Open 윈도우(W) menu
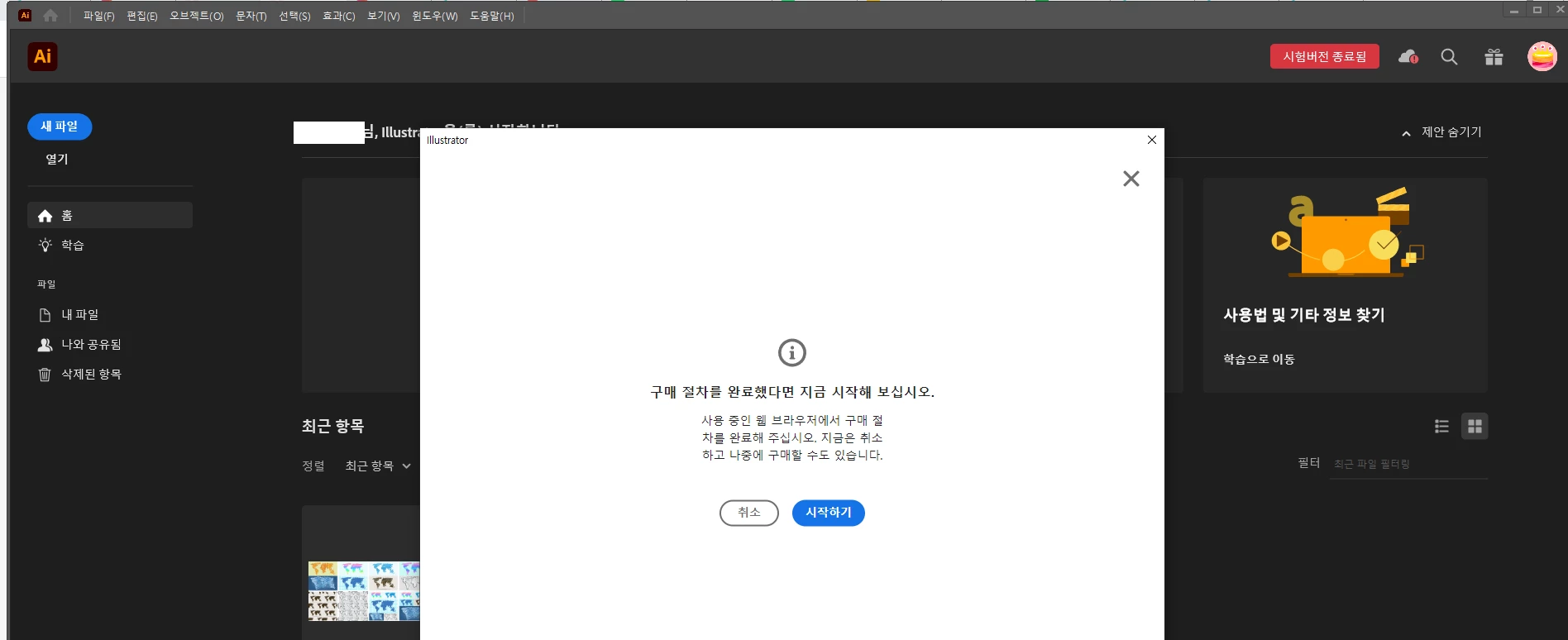This screenshot has height=640, width=1568. [x=435, y=16]
